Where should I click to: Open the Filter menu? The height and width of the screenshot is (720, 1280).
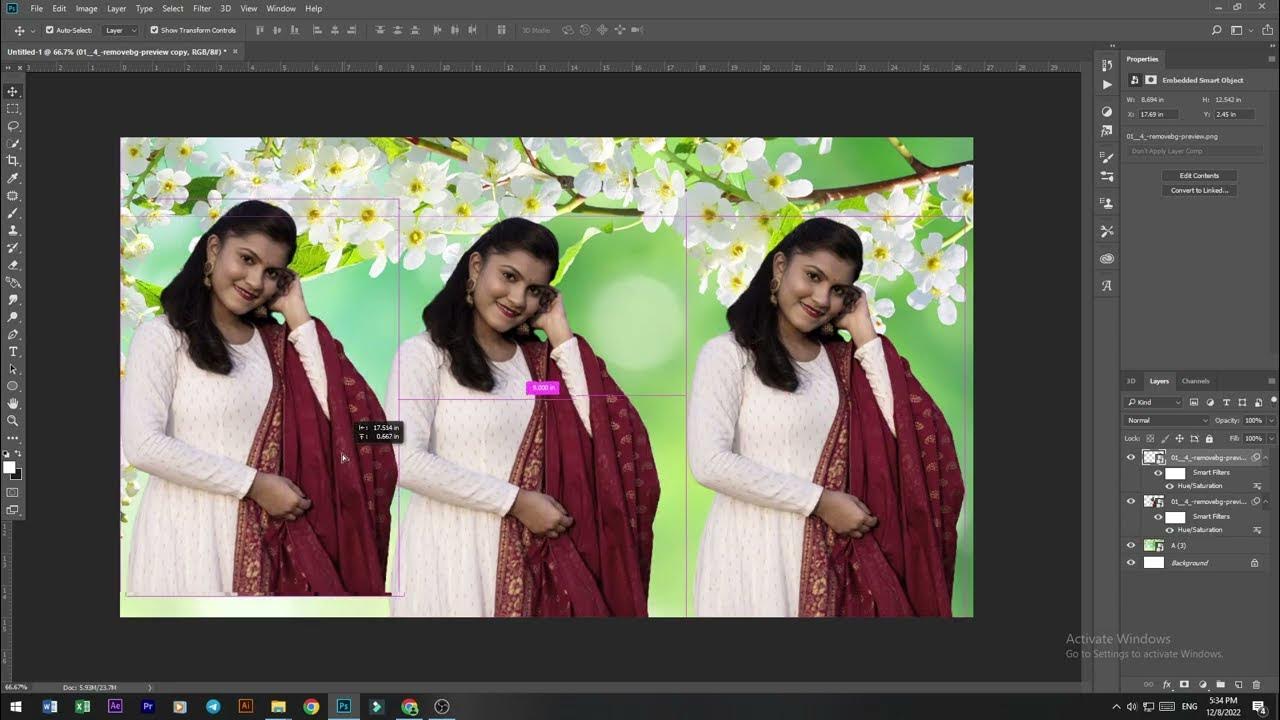[202, 8]
